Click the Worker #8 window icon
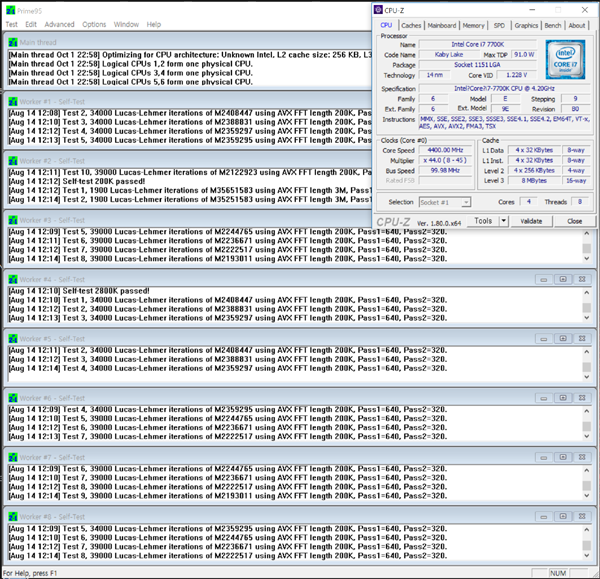The width and height of the screenshot is (600, 579). click(13, 517)
